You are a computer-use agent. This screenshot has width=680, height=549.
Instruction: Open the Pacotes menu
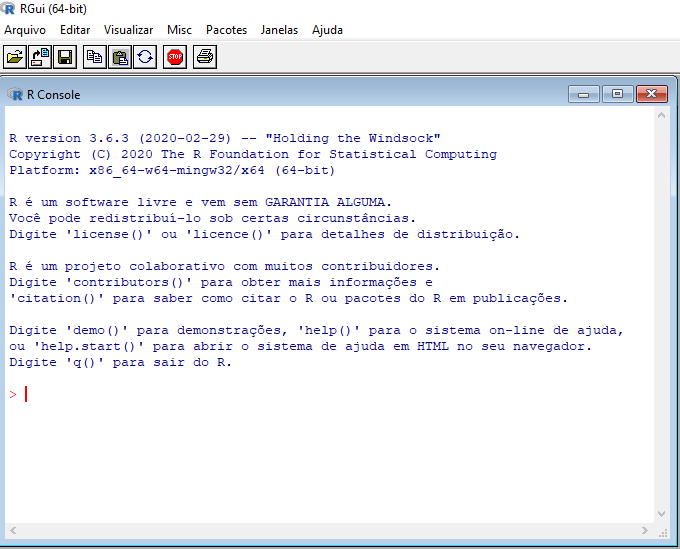pyautogui.click(x=226, y=30)
